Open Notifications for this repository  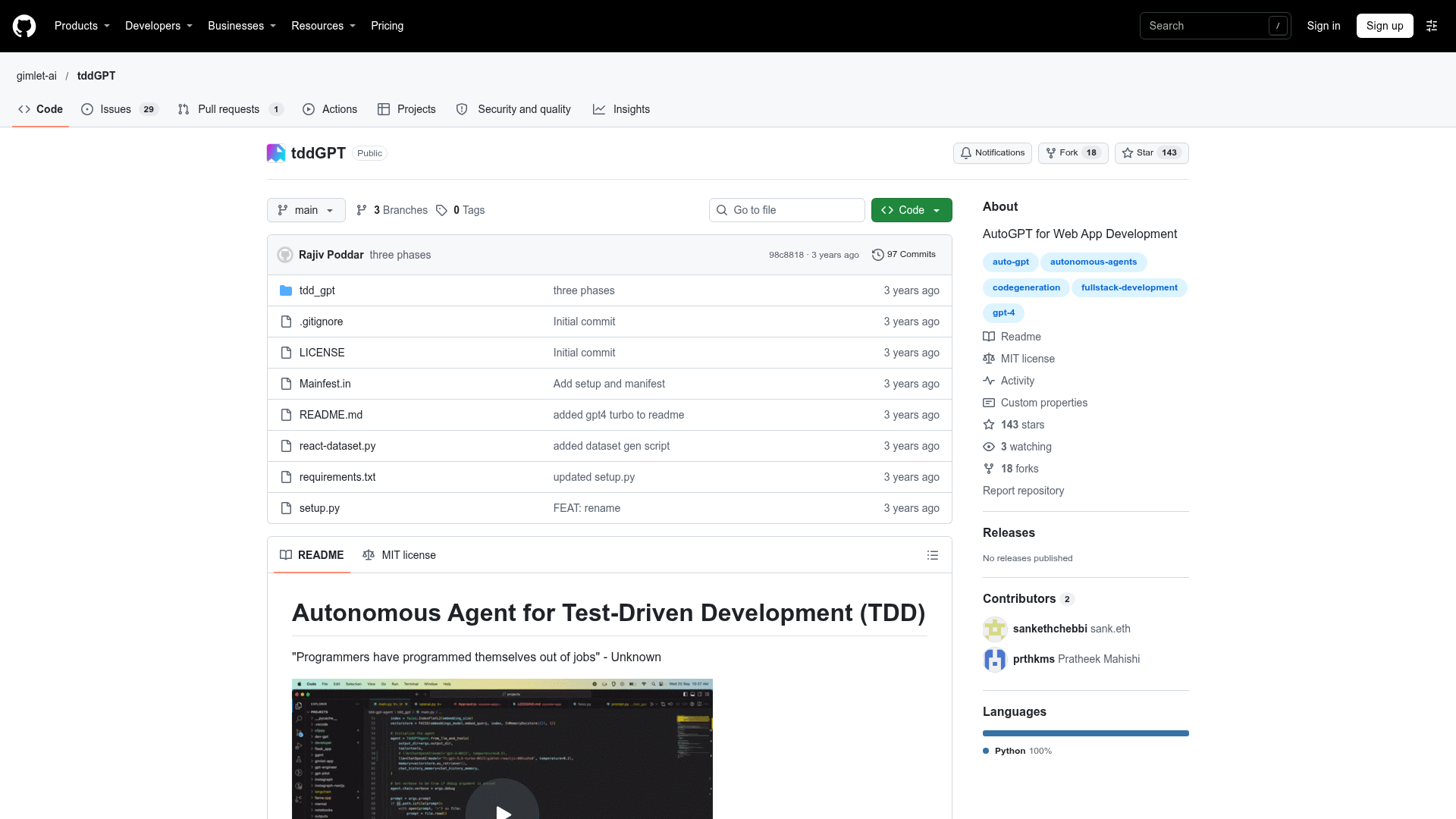[x=993, y=153]
